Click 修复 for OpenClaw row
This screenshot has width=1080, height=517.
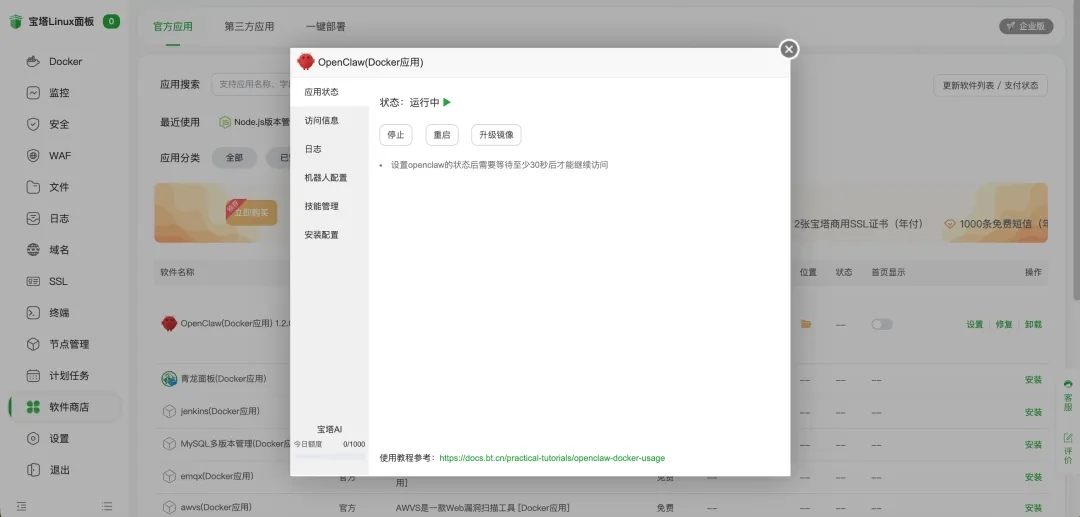coord(1004,324)
